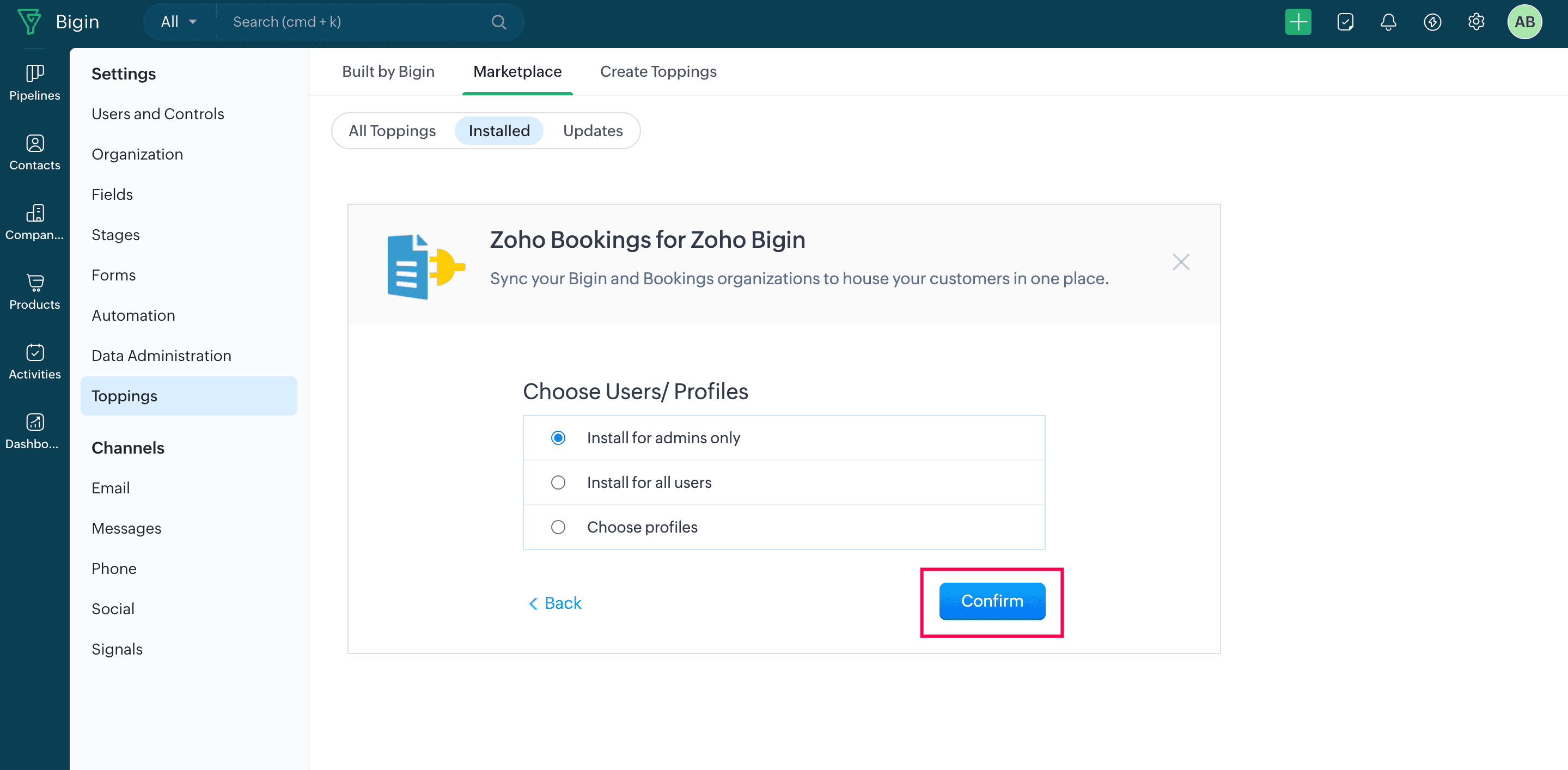Click the green plus quick-create icon
Screen dimensions: 1568x770
pyautogui.click(x=1298, y=22)
